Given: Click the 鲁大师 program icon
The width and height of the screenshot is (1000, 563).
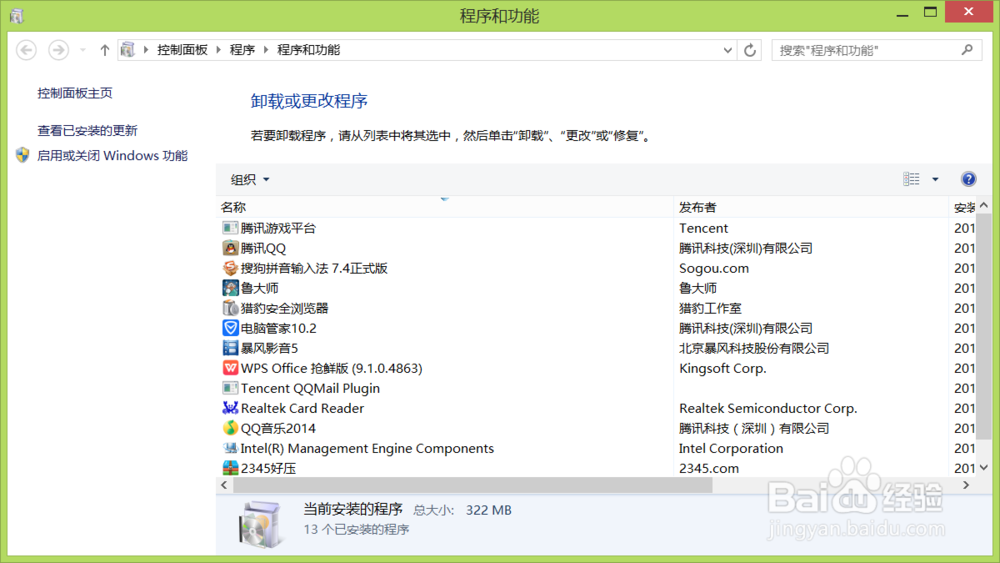Looking at the screenshot, I should click(230, 288).
